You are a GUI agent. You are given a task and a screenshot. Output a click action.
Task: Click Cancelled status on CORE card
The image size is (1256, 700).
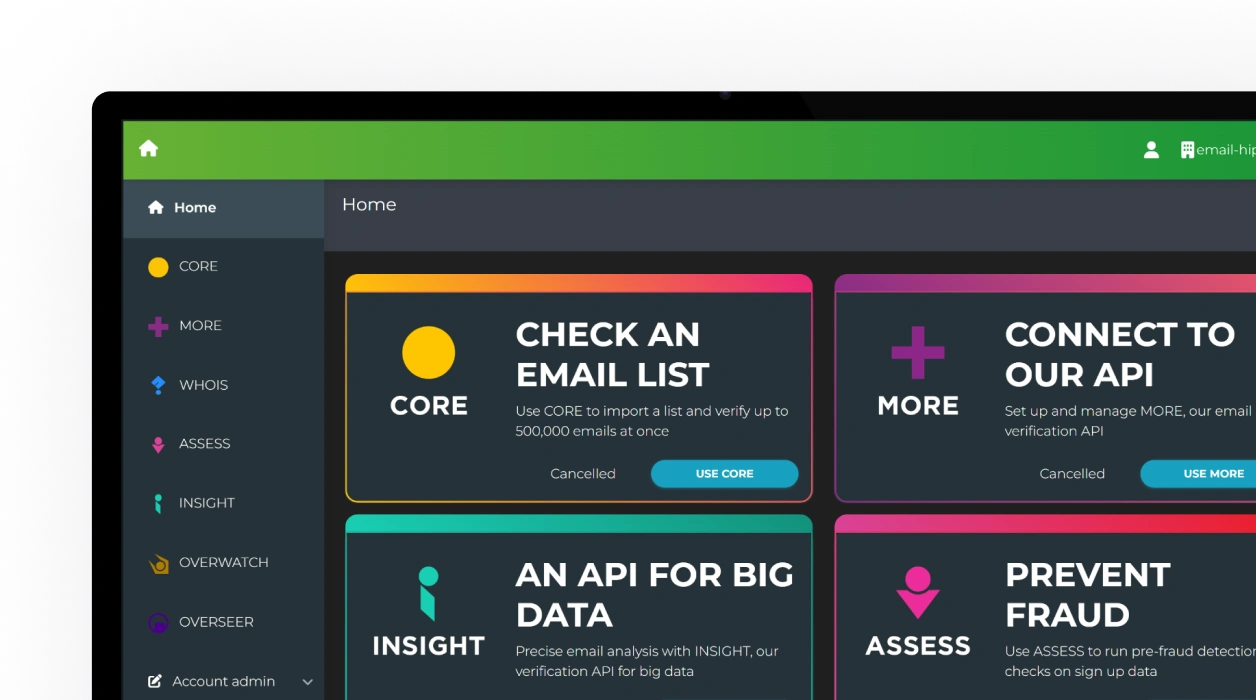point(583,474)
